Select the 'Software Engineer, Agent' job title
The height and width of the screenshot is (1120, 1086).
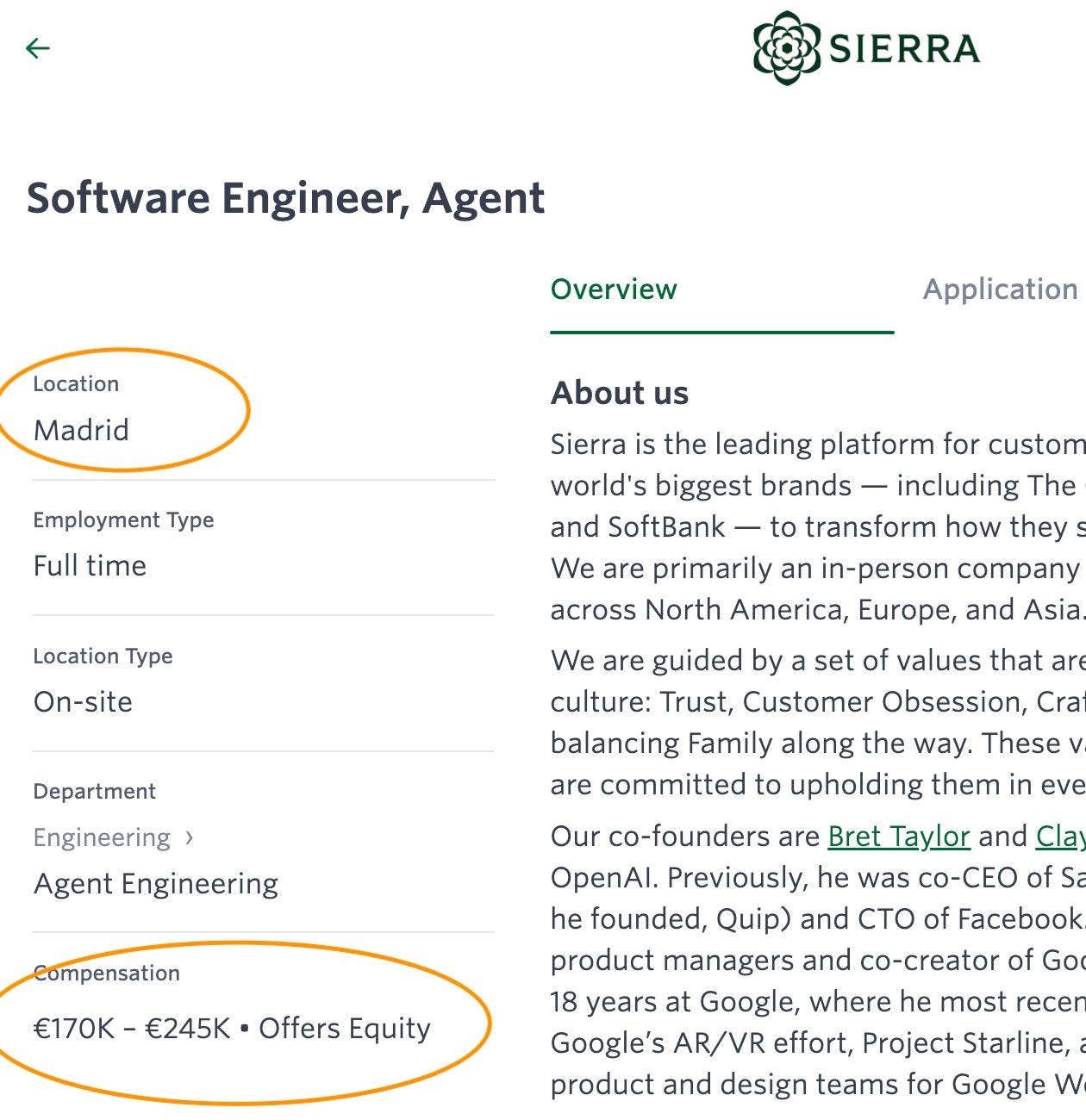[x=285, y=198]
